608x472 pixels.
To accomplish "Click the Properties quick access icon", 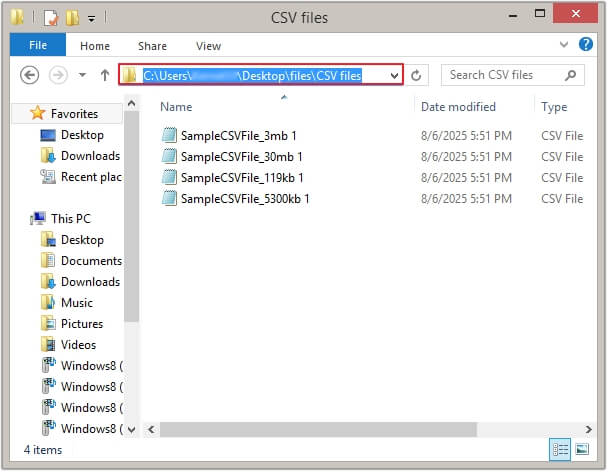I will click(51, 18).
